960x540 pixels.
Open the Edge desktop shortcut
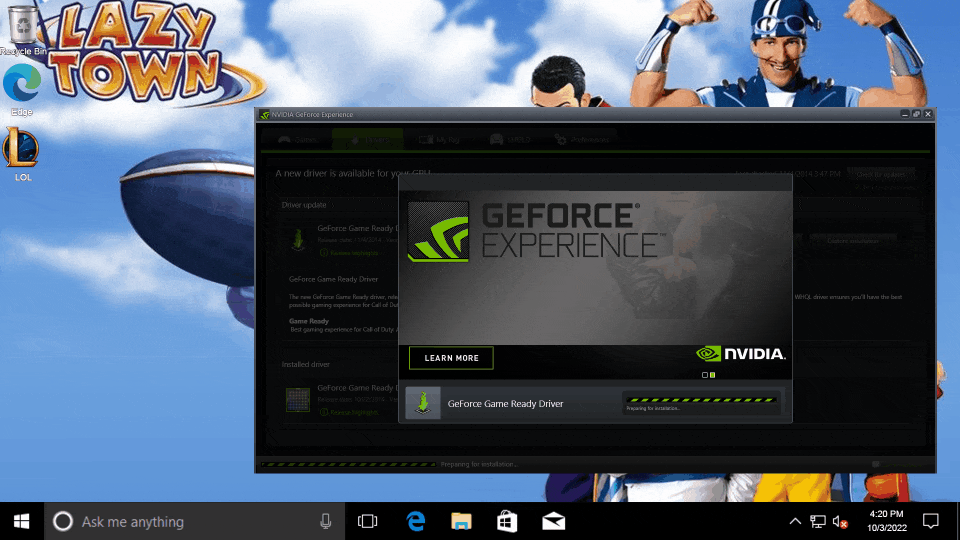tap(22, 87)
